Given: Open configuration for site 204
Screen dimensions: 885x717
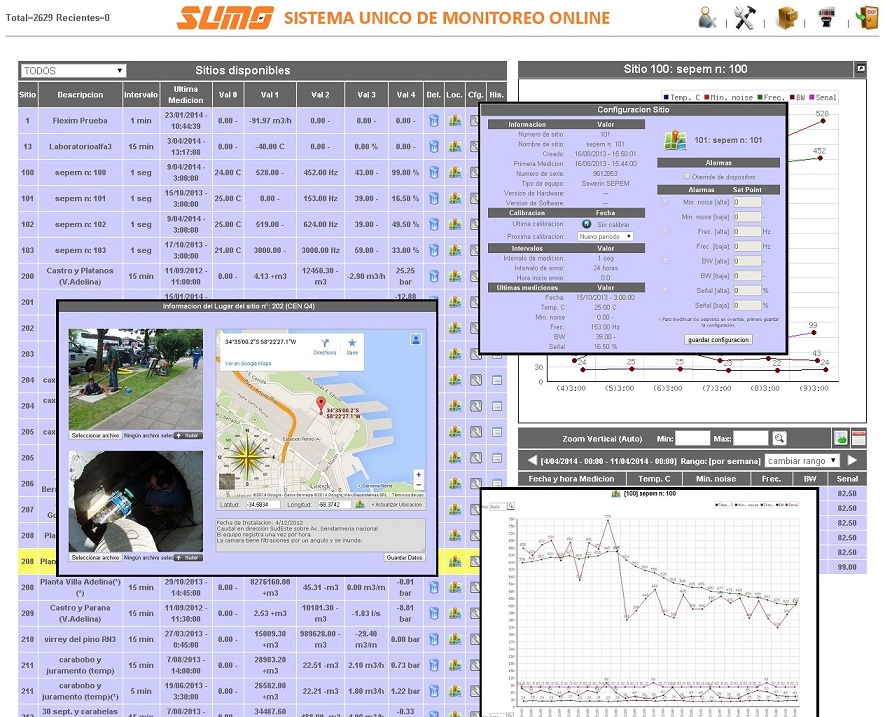Looking at the screenshot, I should (x=476, y=380).
